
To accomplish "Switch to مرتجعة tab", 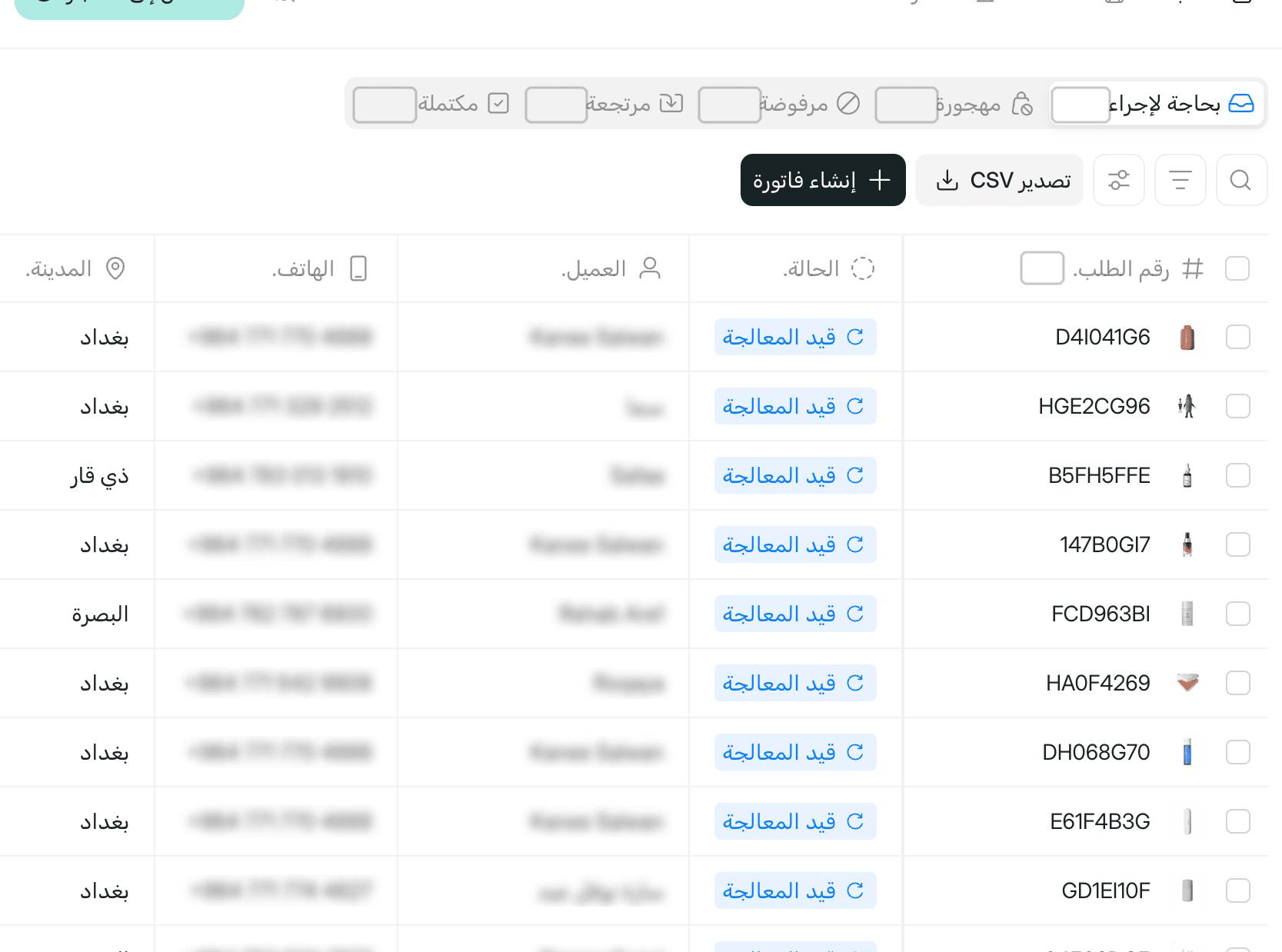I will (x=604, y=104).
